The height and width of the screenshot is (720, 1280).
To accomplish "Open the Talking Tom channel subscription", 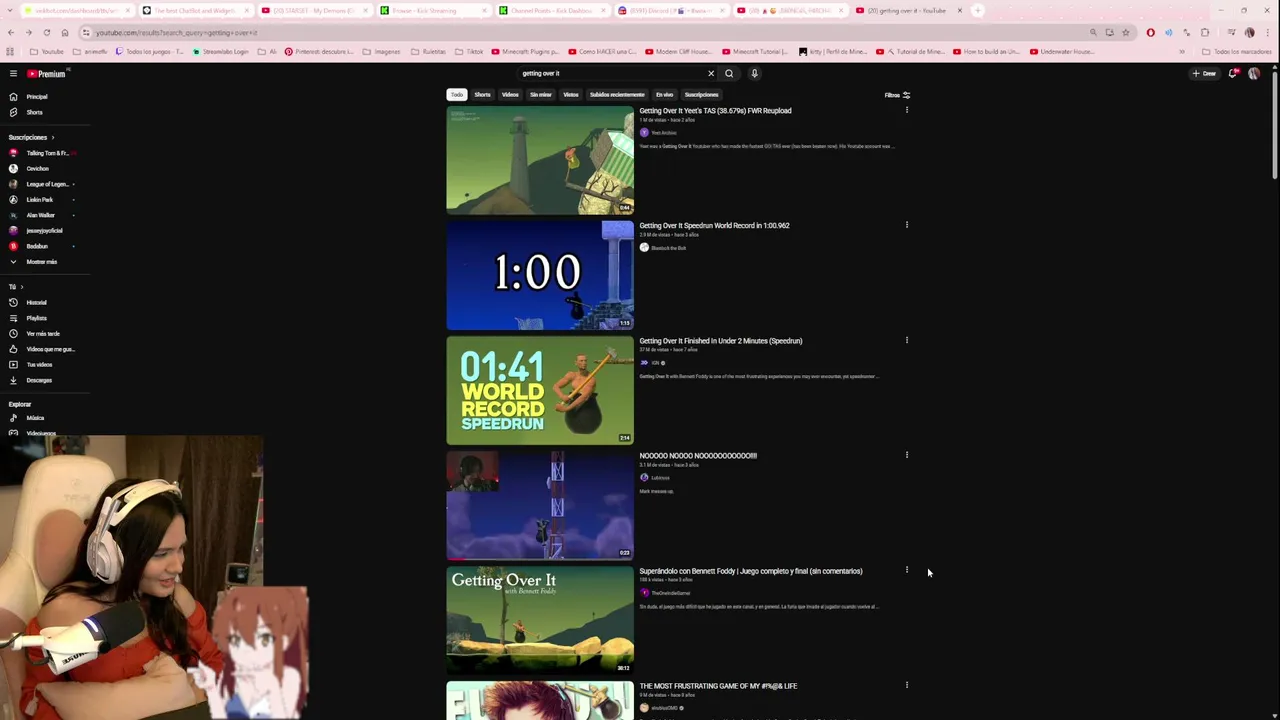I will coord(45,153).
